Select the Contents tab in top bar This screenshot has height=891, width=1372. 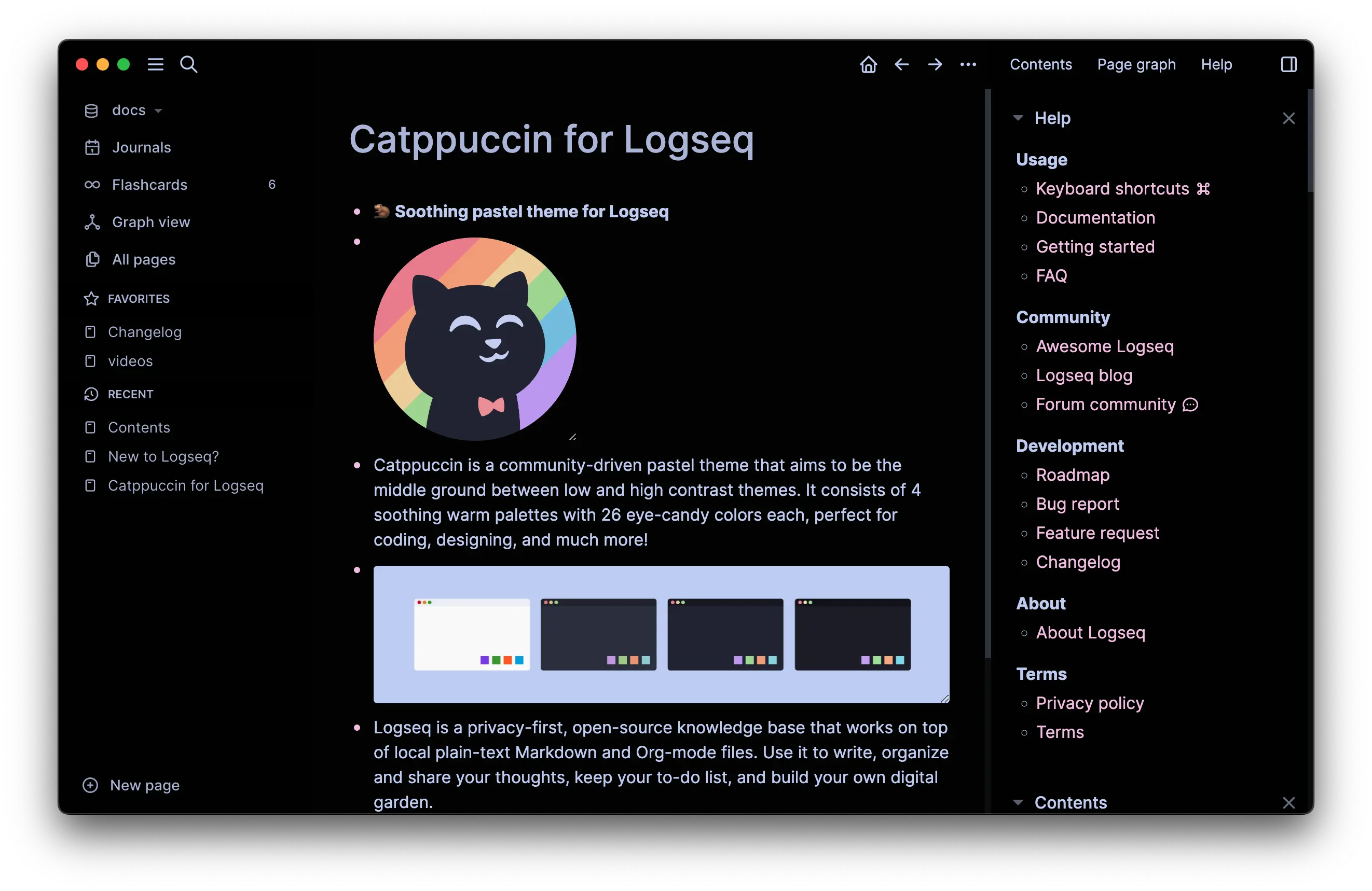[x=1040, y=64]
